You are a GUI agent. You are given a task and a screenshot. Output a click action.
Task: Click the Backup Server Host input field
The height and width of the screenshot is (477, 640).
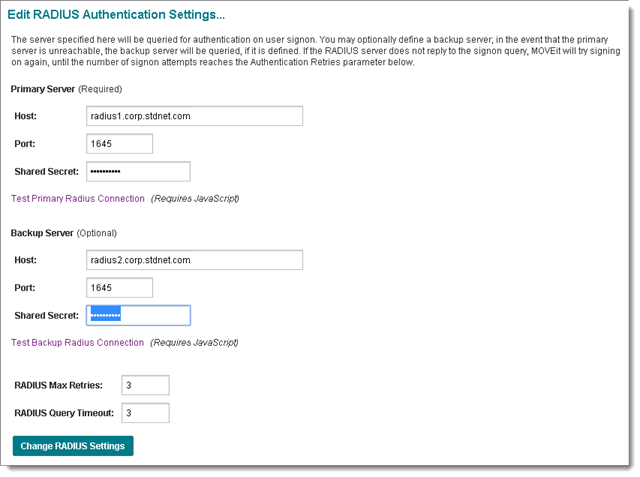[194, 260]
